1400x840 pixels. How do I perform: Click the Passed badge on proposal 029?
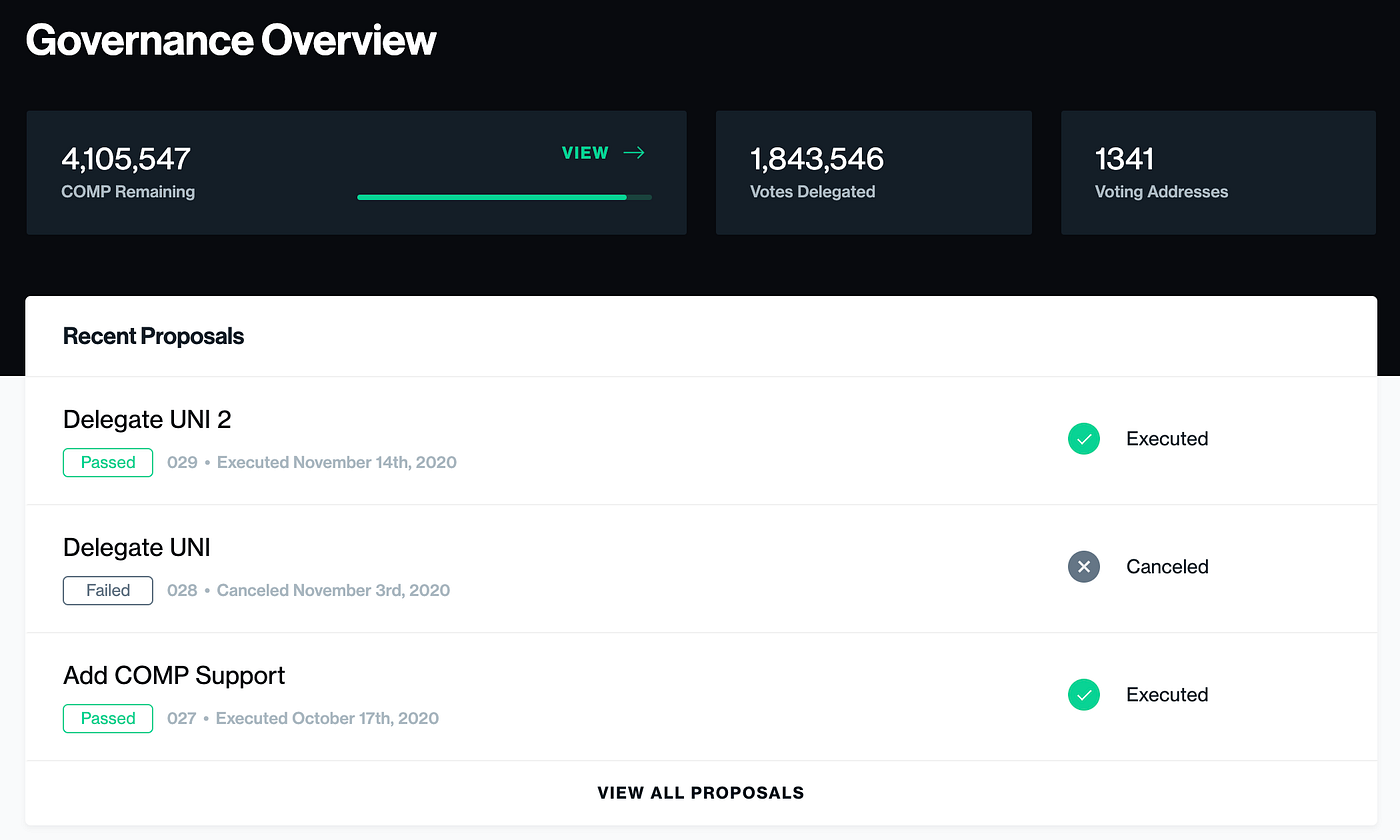108,462
